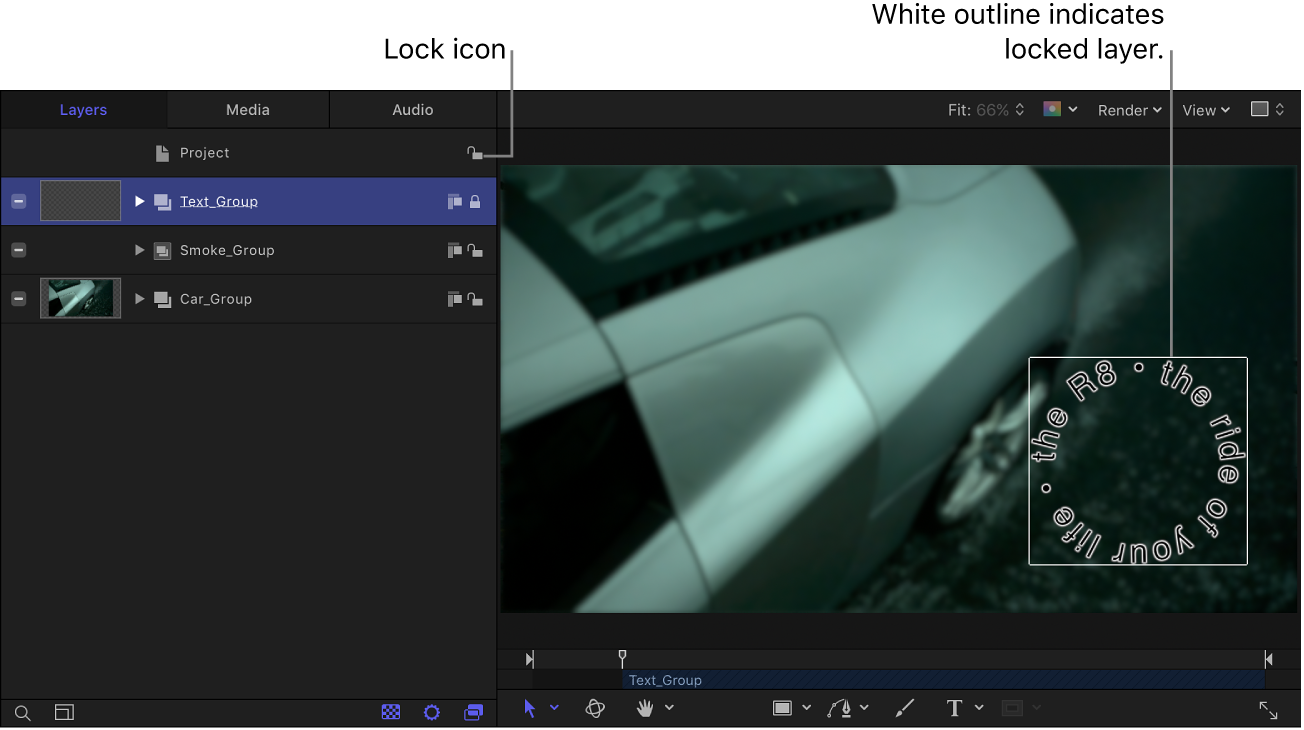Image resolution: width=1304 pixels, height=730 pixels.
Task: Switch to the Media tab
Action: (248, 110)
